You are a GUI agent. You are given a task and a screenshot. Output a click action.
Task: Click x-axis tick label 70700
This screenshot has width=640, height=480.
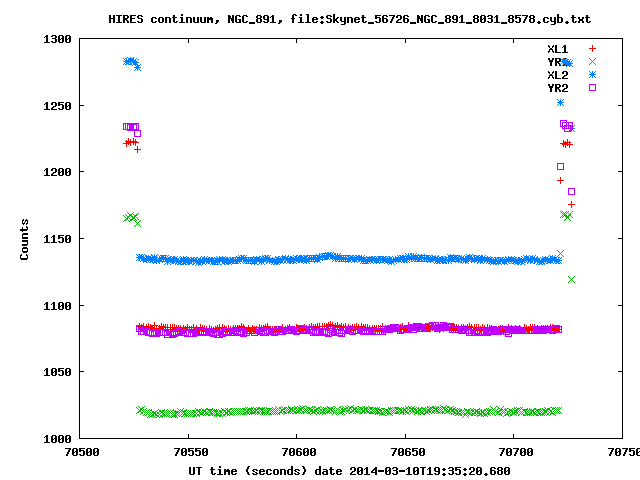click(516, 452)
